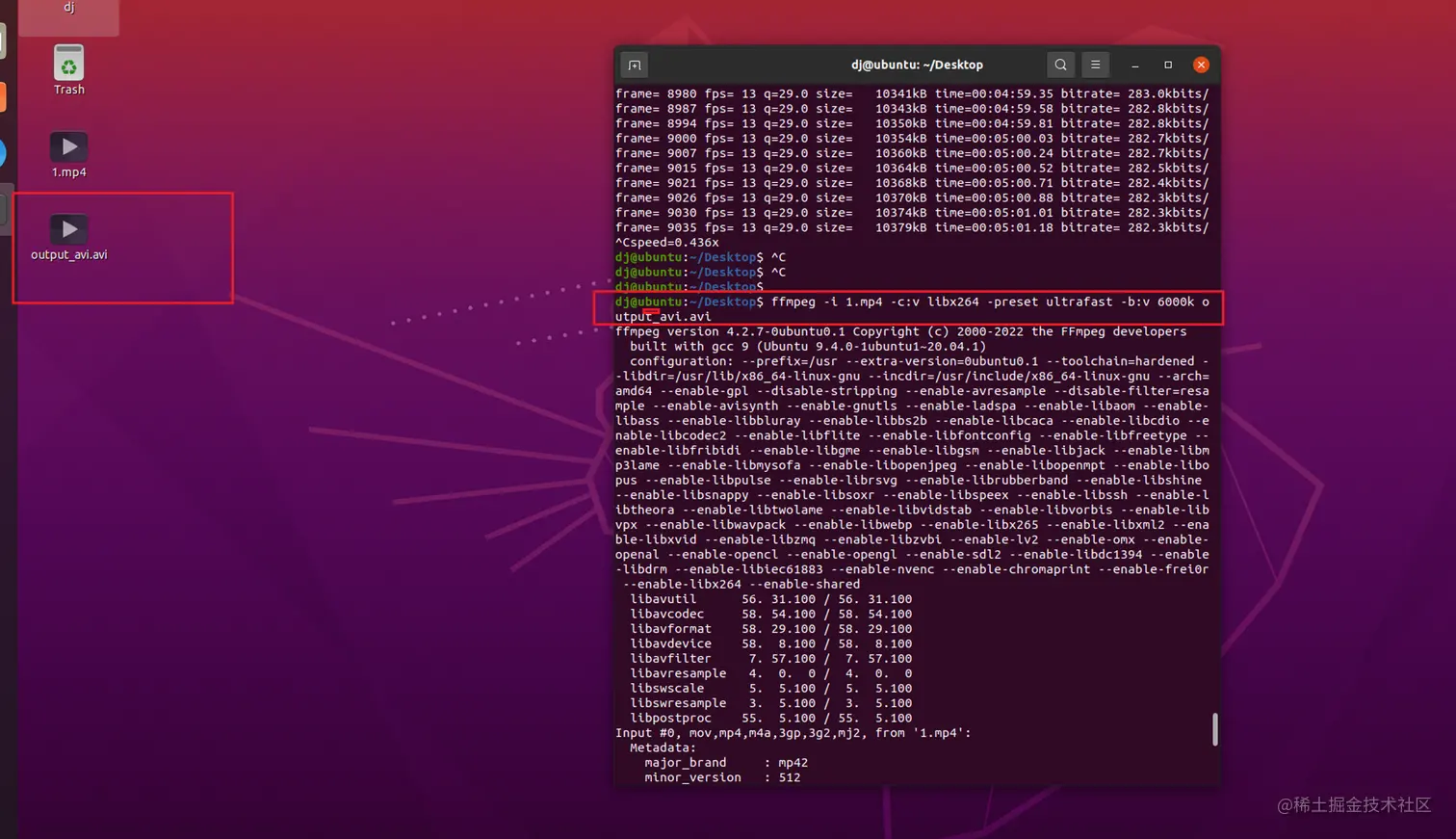Viewport: 1456px width, 839px height.
Task: Click the red-highlighted ffmpeg command line
Action: (915, 302)
